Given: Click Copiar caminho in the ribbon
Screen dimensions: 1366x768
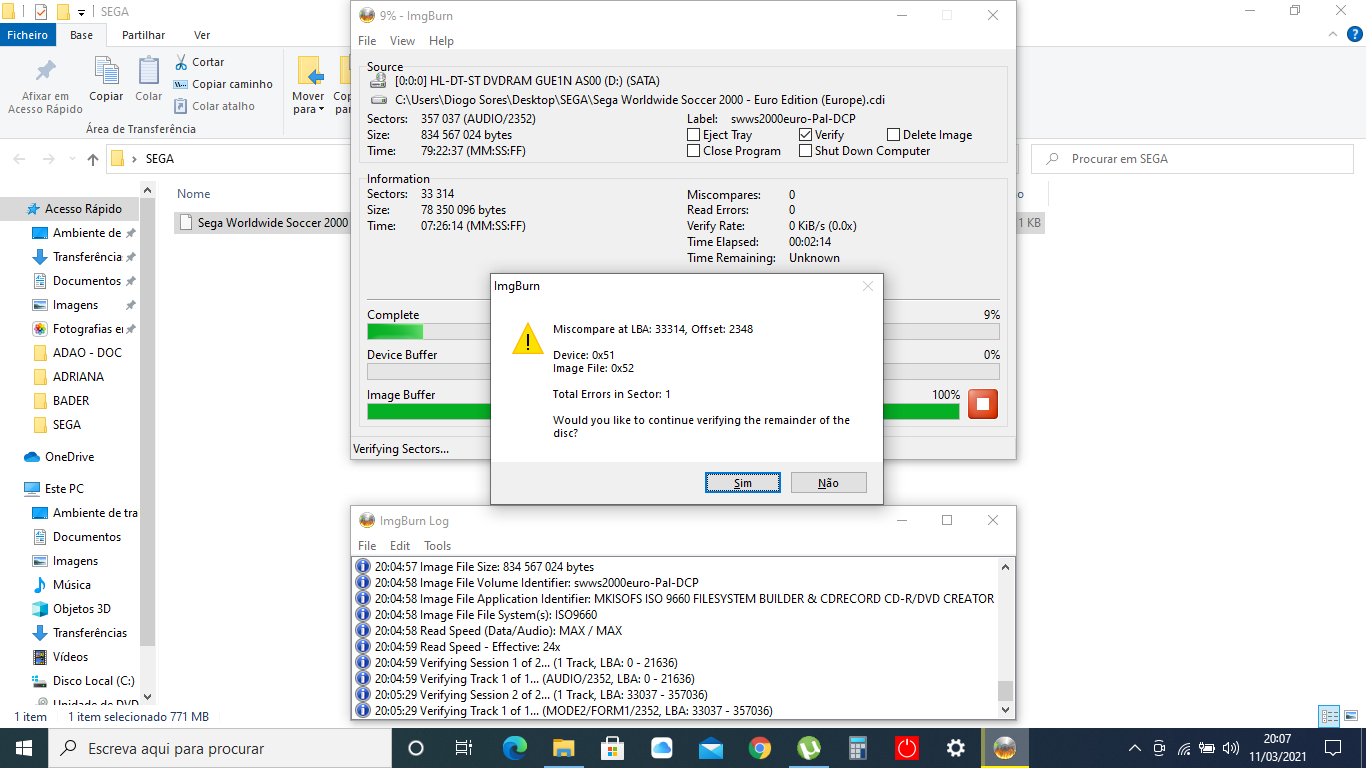Looking at the screenshot, I should [x=223, y=84].
